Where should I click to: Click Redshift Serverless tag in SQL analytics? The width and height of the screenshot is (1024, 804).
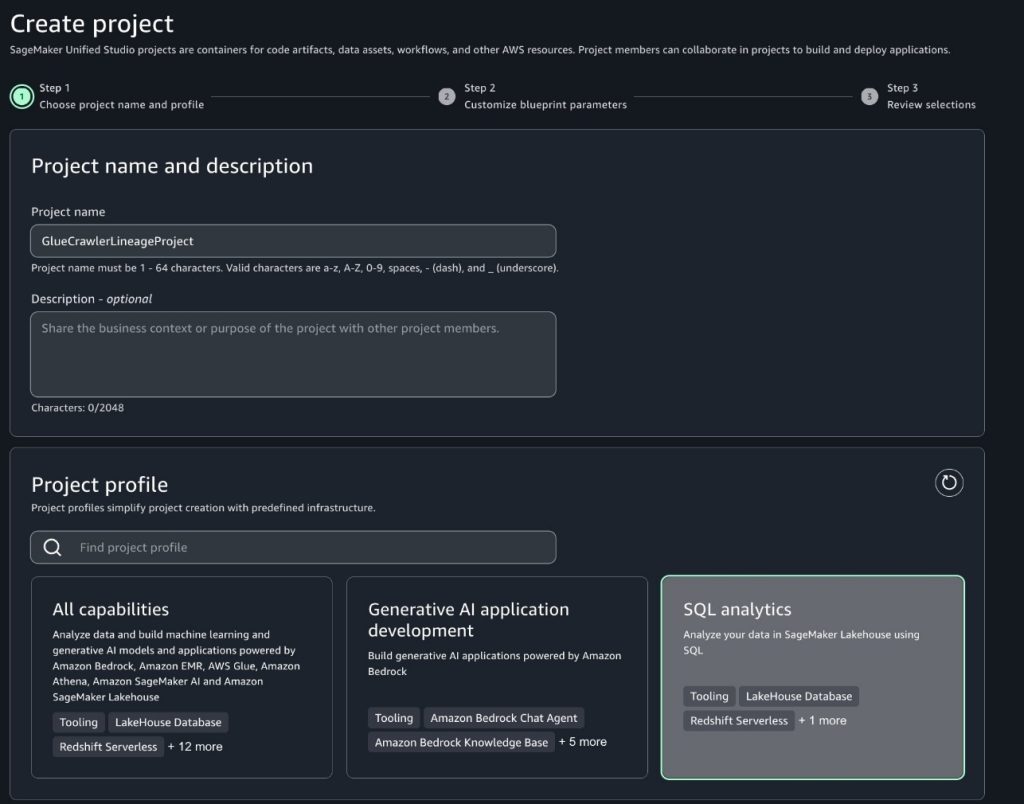coord(739,720)
